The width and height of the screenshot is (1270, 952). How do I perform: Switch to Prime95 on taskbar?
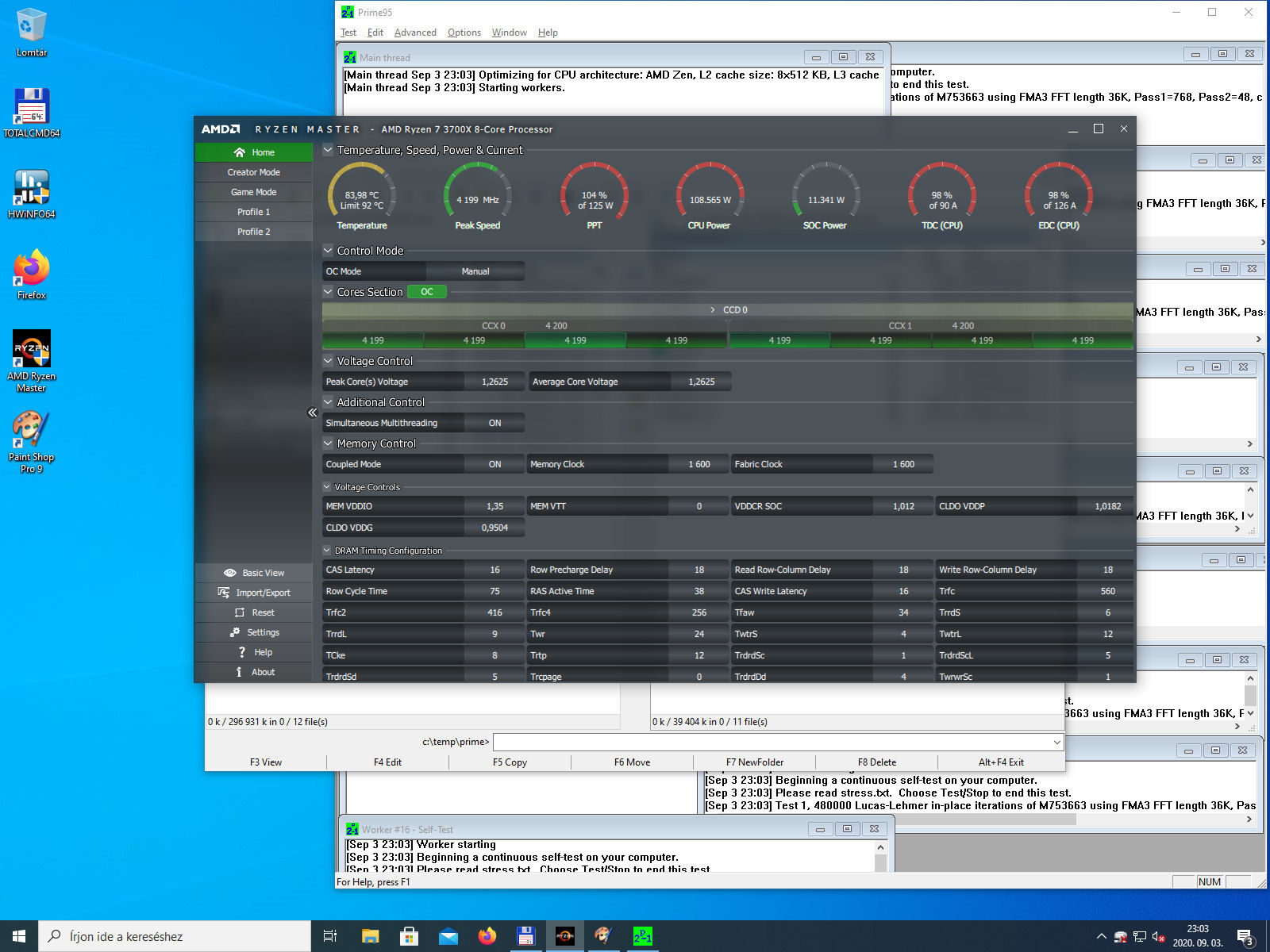point(642,936)
